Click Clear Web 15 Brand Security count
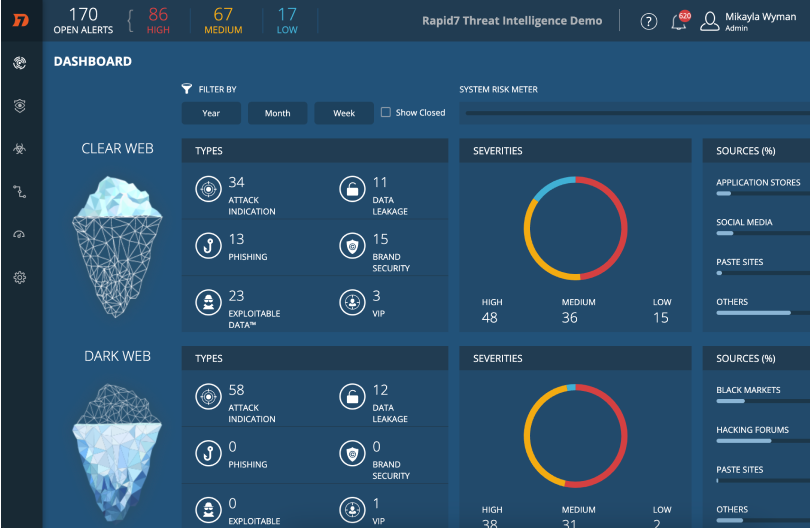Image resolution: width=810 pixels, height=528 pixels. click(x=381, y=239)
